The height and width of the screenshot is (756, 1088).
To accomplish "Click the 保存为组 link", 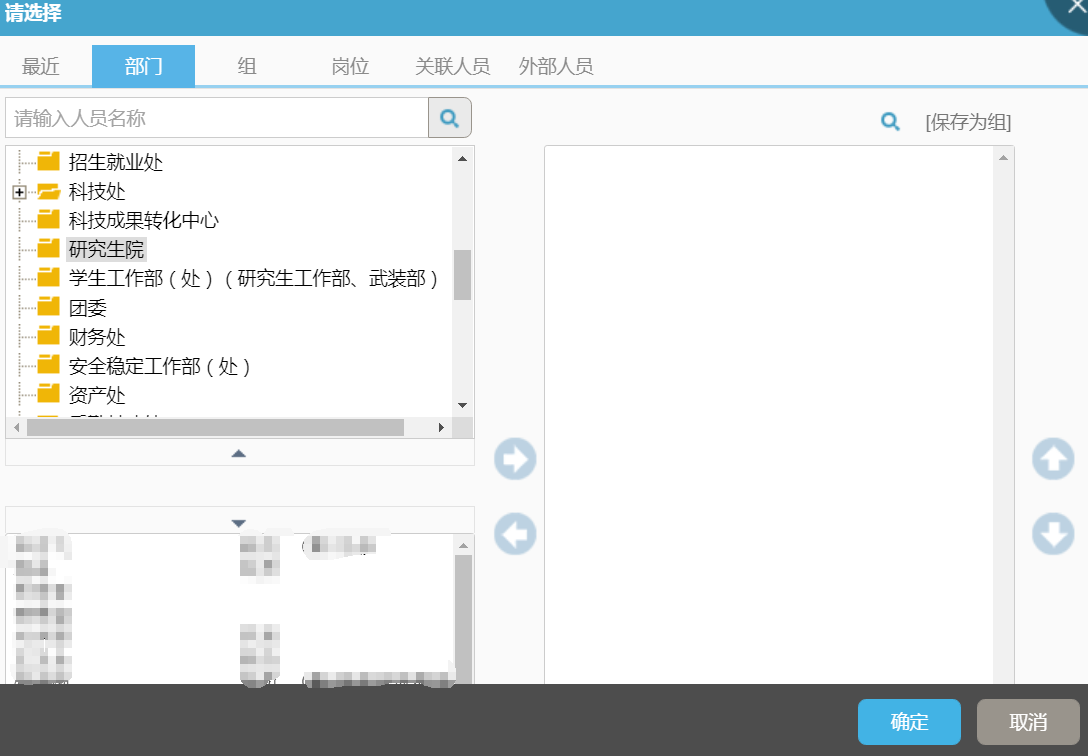I will (968, 123).
